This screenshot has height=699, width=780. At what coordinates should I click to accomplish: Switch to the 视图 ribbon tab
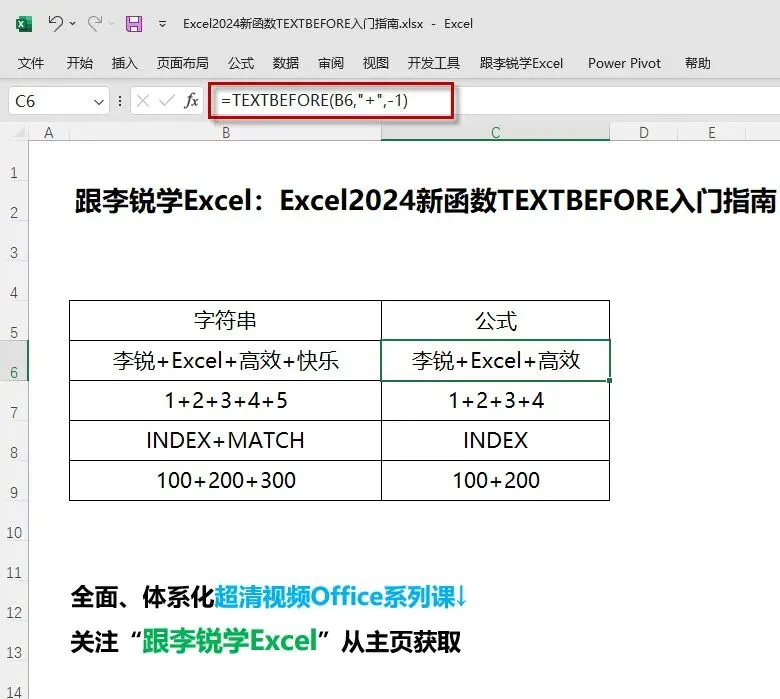(x=376, y=63)
